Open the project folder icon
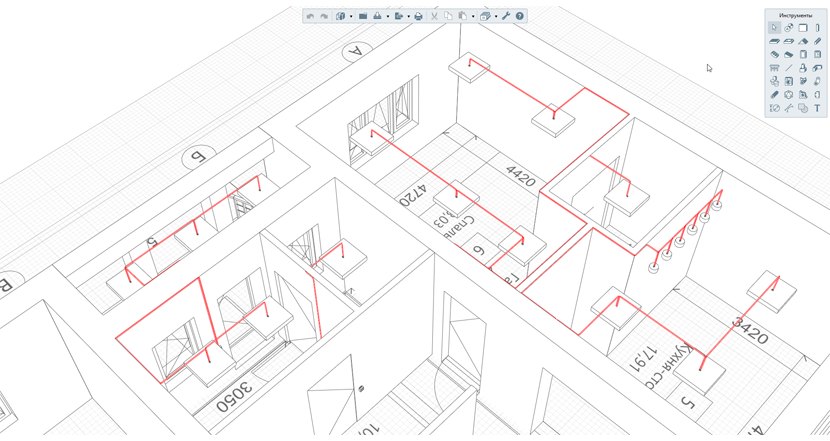Screen dimensions: 830x441 click(x=363, y=16)
